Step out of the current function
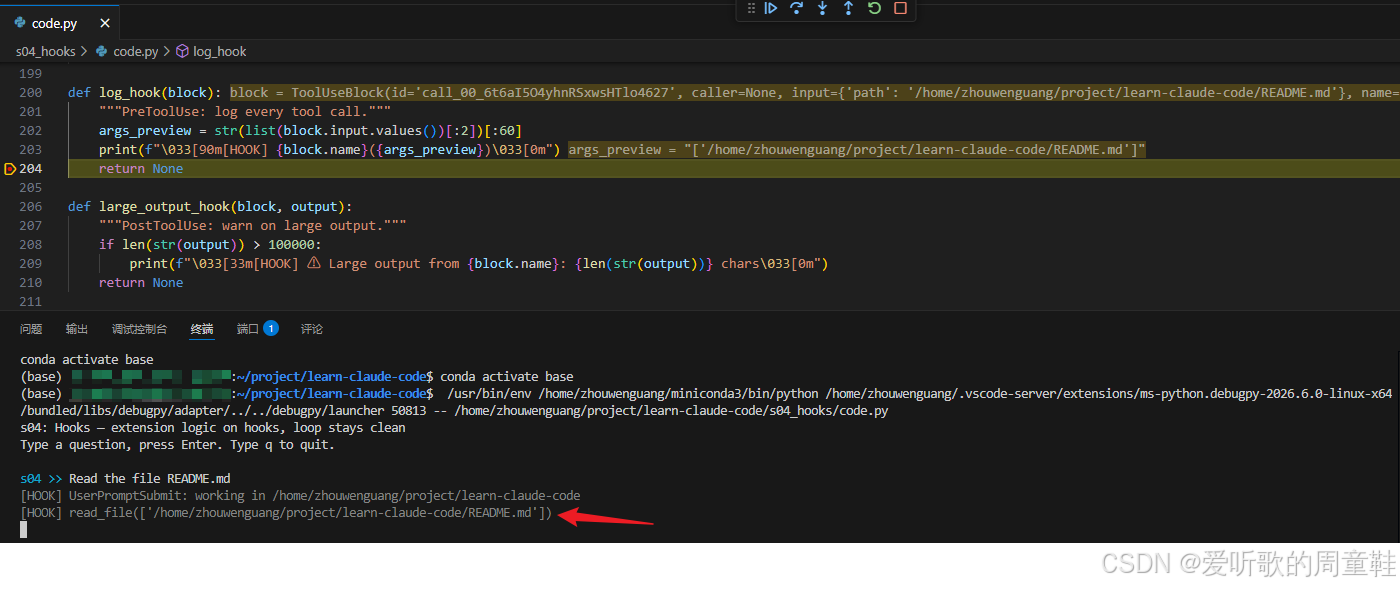This screenshot has height=589, width=1400. coord(848,8)
